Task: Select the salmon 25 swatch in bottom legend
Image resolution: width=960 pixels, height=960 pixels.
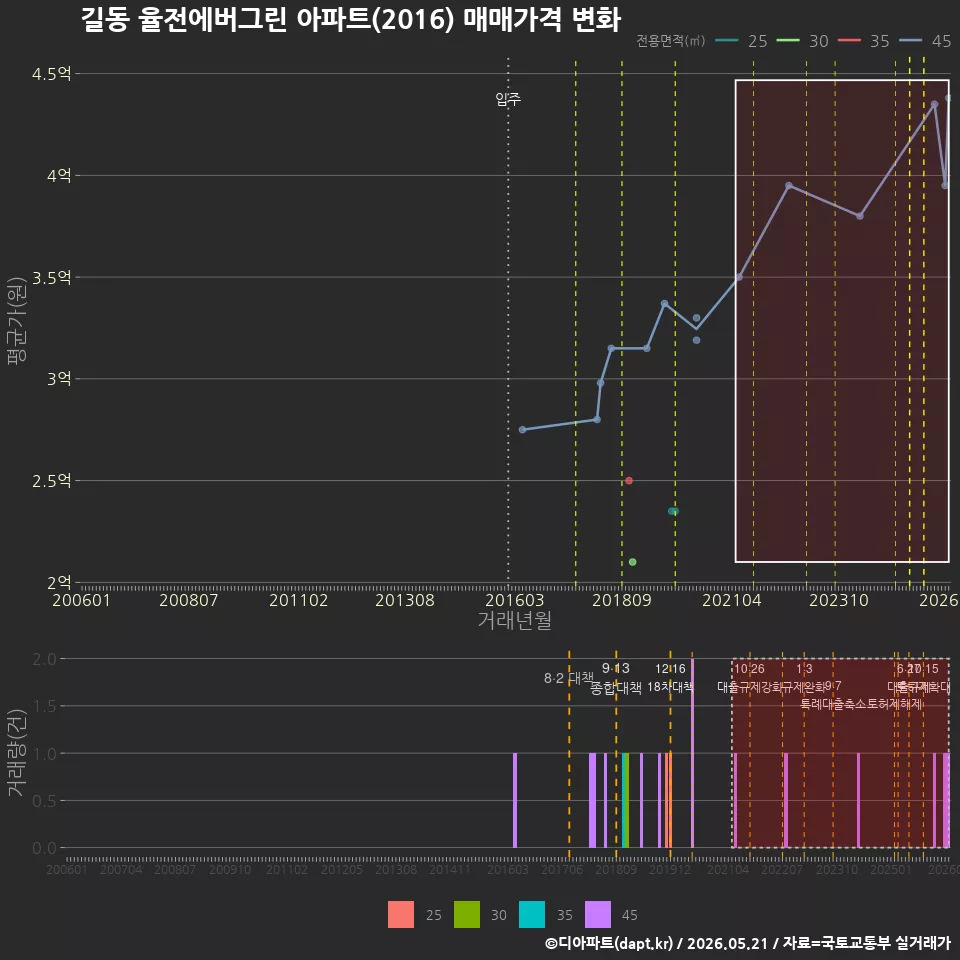Action: (401, 915)
